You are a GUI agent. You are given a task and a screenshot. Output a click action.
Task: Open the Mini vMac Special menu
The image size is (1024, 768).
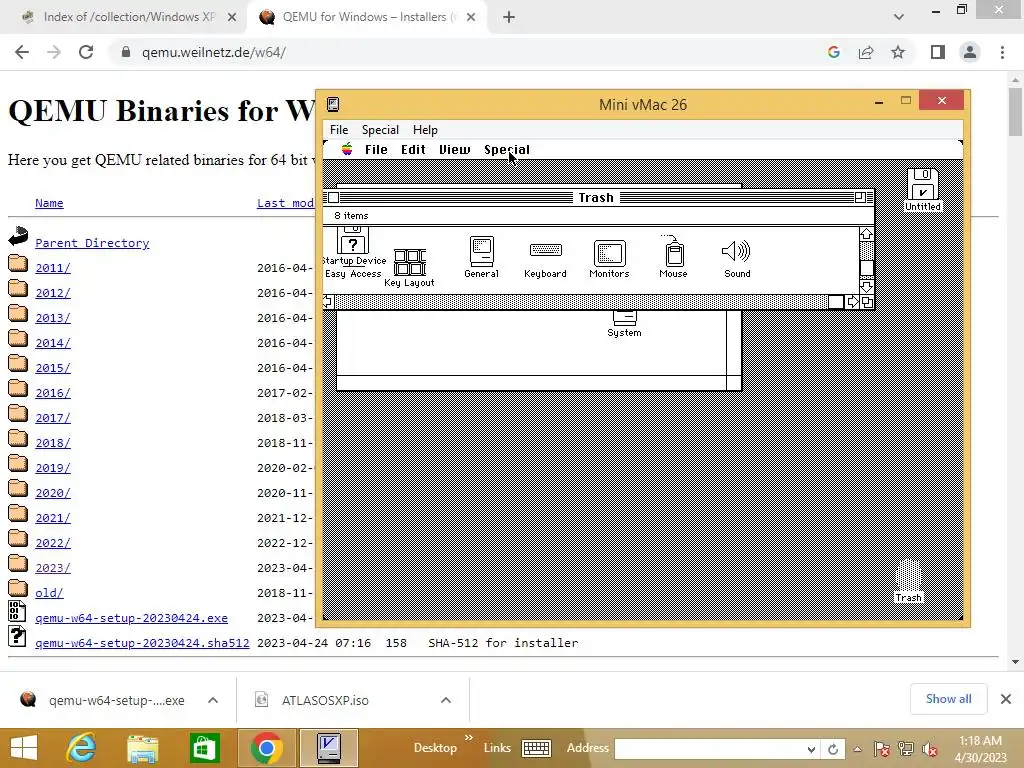(380, 129)
